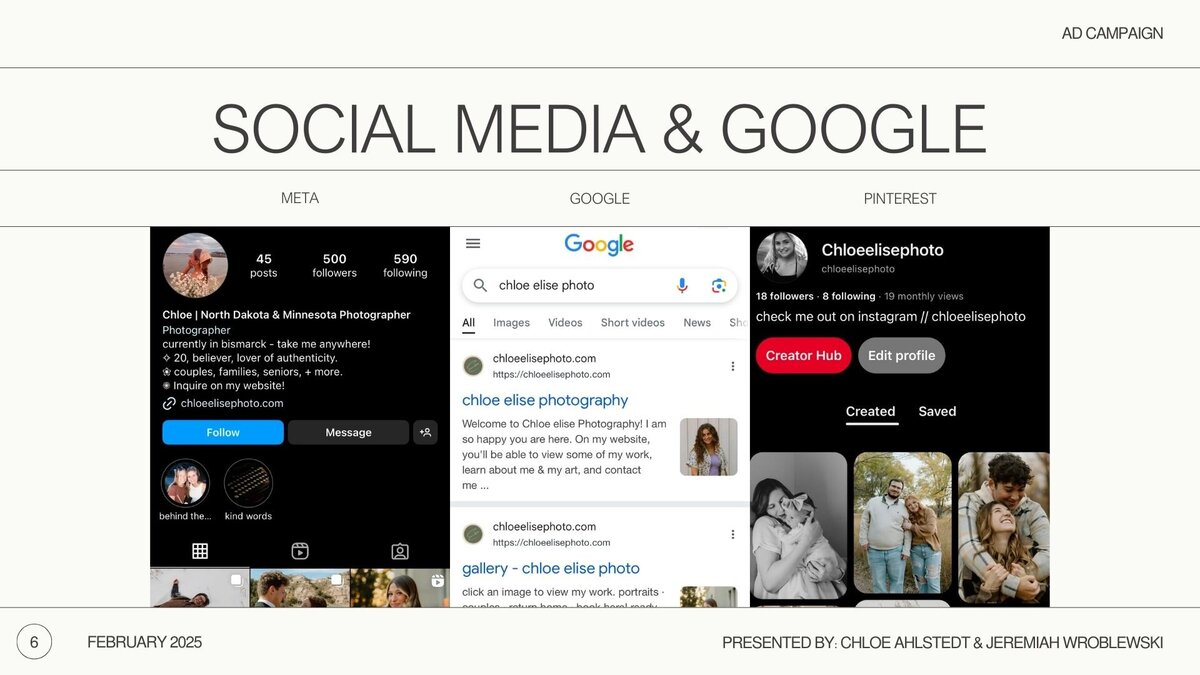Click the Google logo above the search bar
Image resolution: width=1200 pixels, height=675 pixels.
[x=599, y=244]
